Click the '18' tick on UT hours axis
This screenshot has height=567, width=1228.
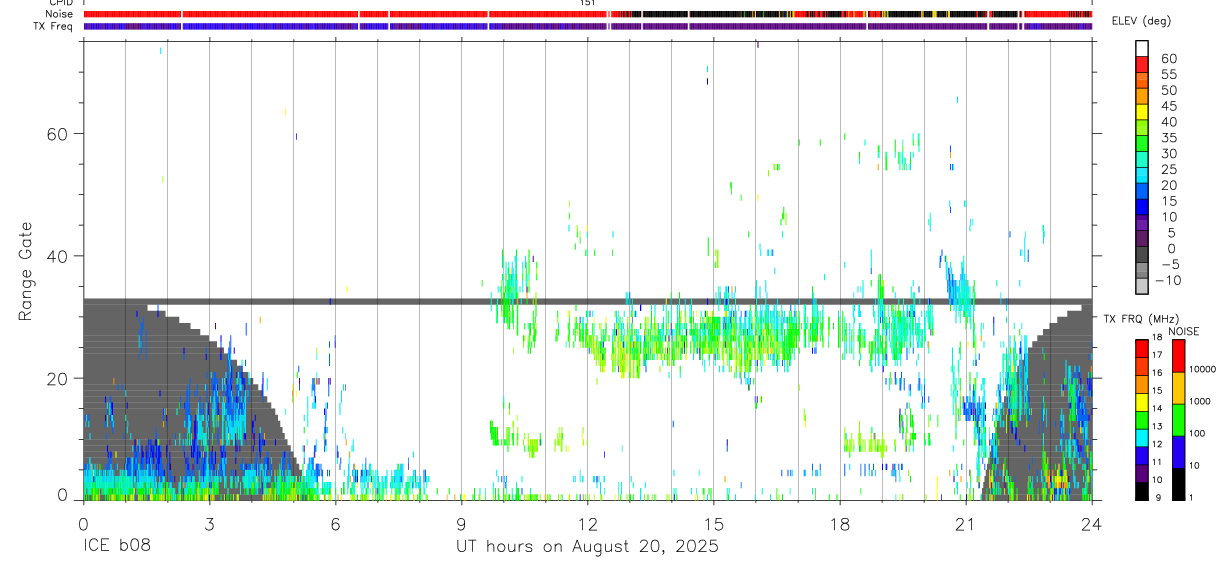(x=839, y=523)
